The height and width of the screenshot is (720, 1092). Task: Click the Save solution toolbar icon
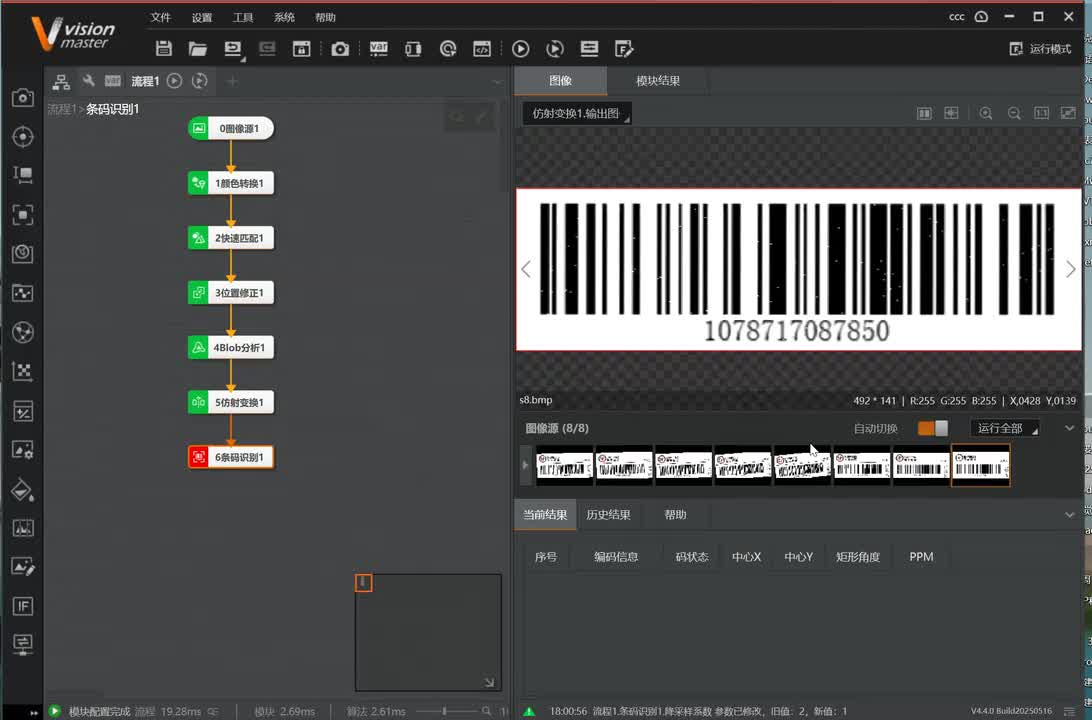click(164, 48)
